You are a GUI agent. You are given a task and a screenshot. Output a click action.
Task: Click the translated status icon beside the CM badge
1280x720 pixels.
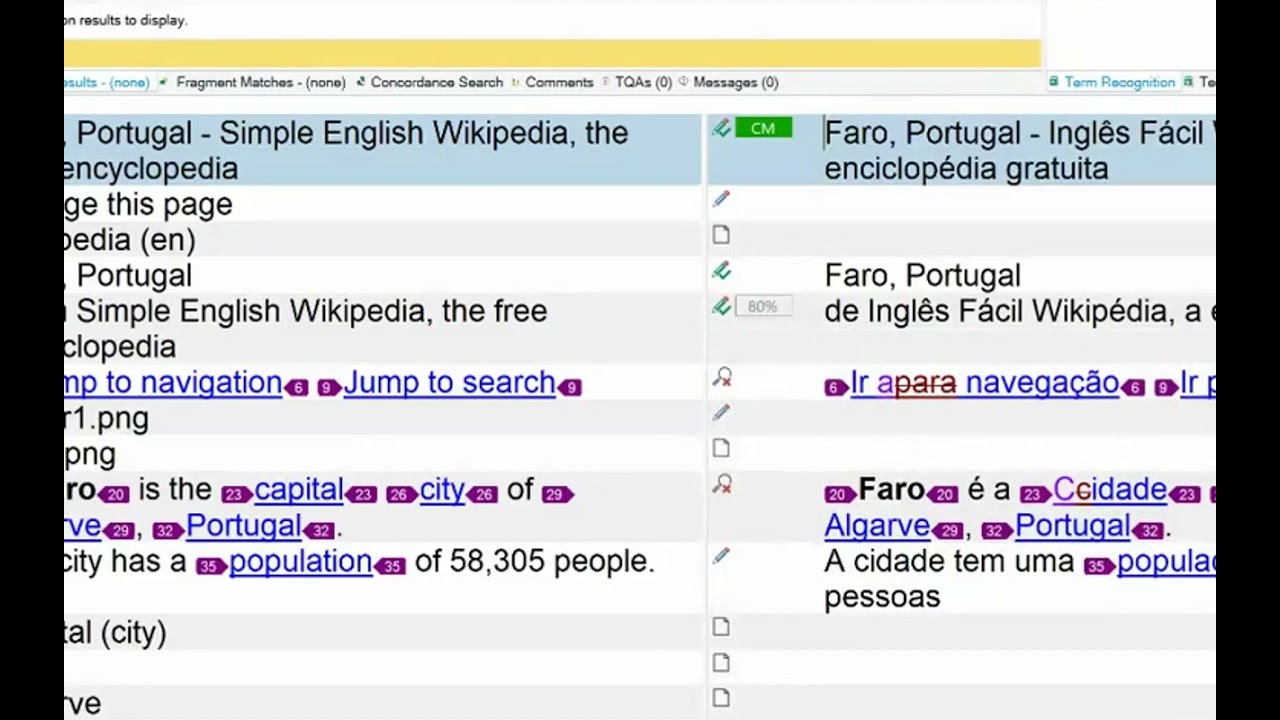click(x=721, y=128)
